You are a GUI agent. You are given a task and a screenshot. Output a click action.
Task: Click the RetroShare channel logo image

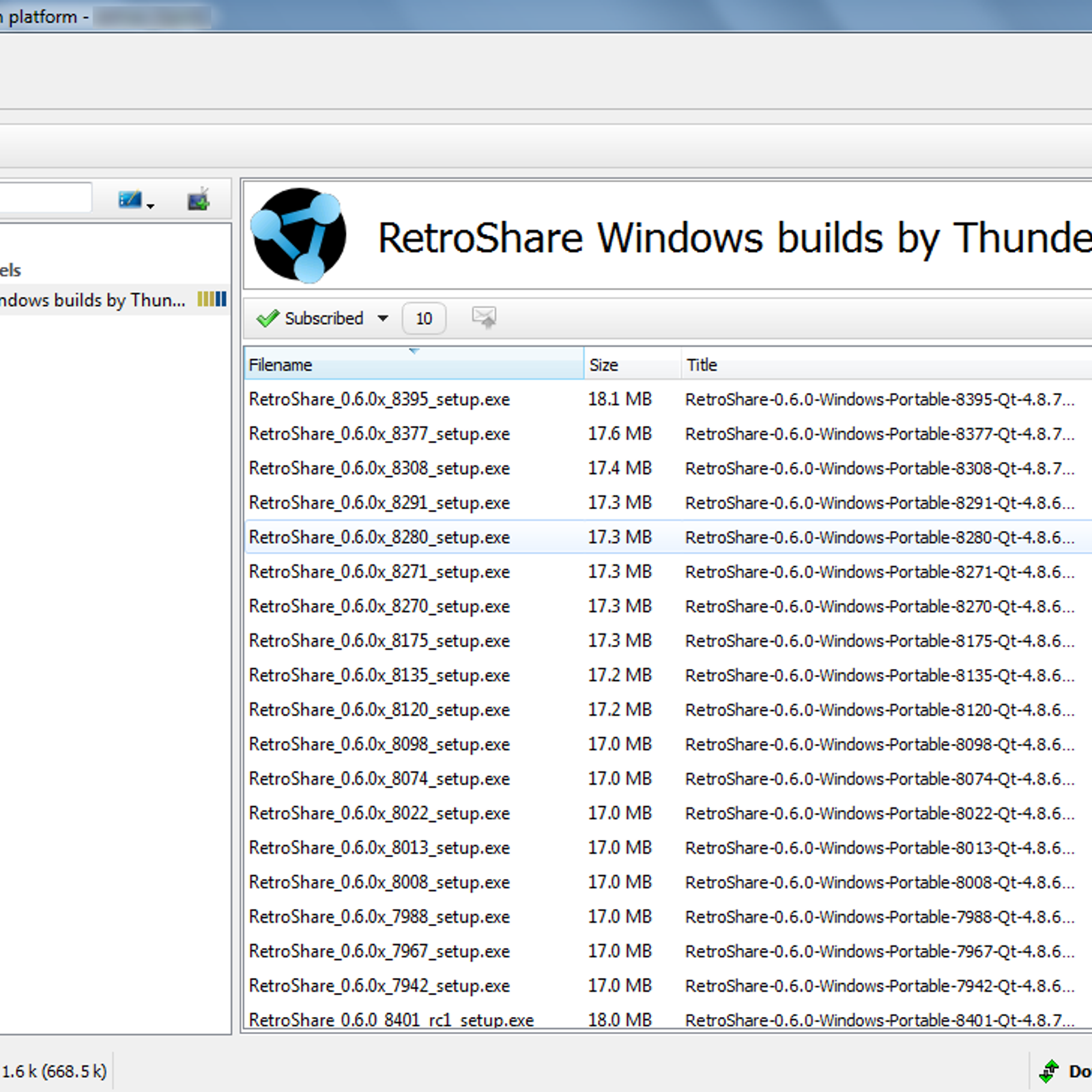298,235
